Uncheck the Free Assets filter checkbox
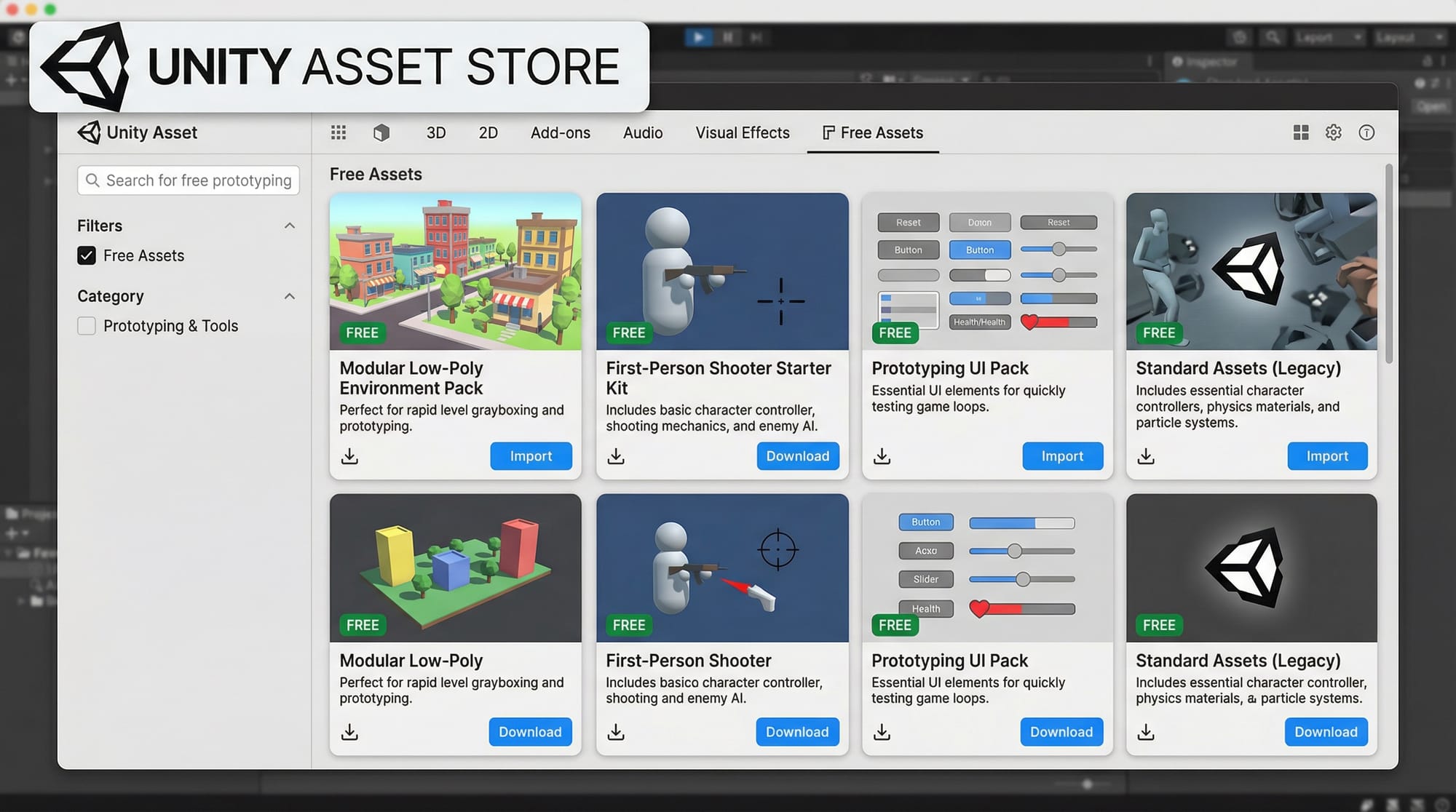Viewport: 1456px width, 812px height. (x=87, y=255)
